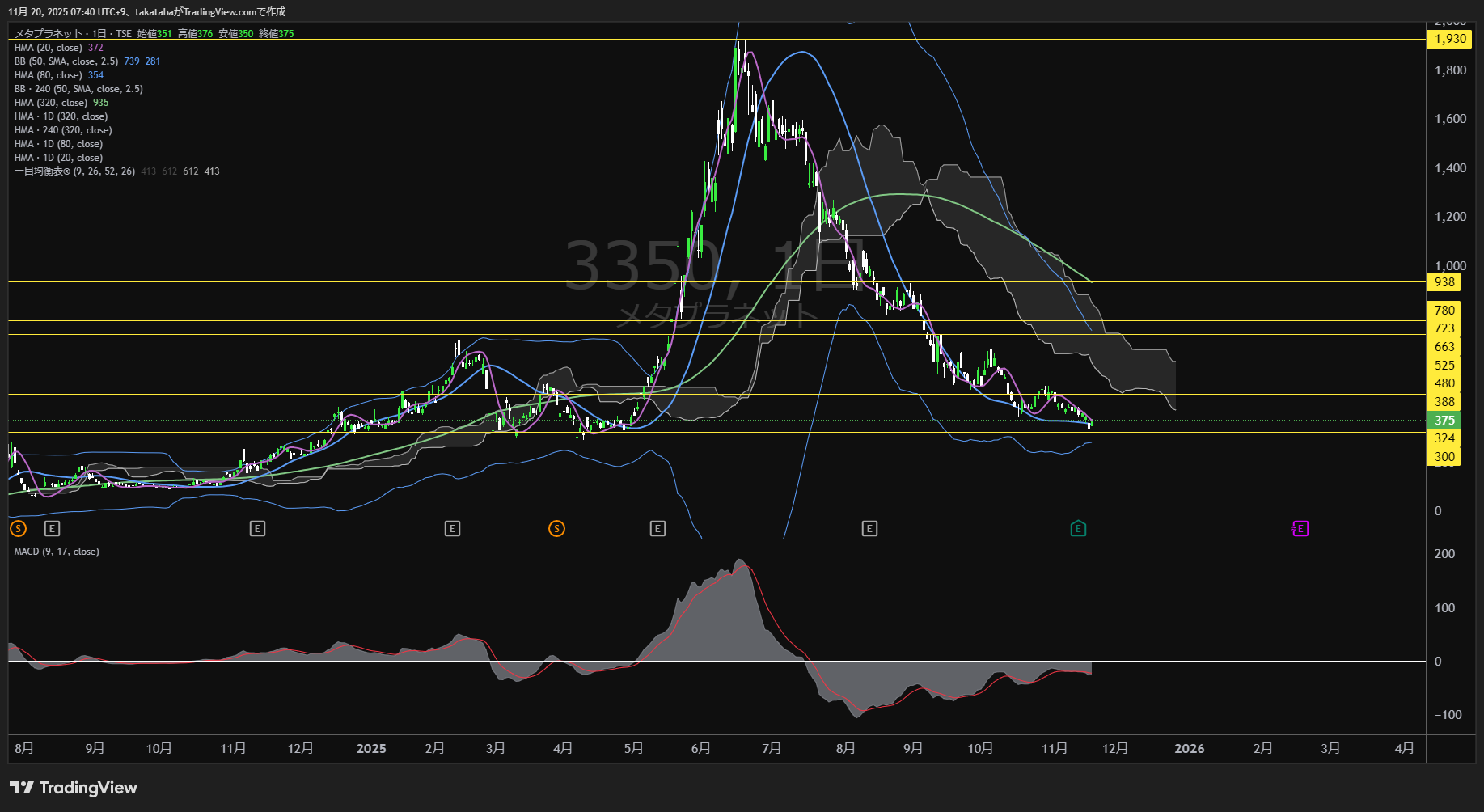1484x812 pixels.
Task: Click the TradingView logo
Action: click(74, 788)
